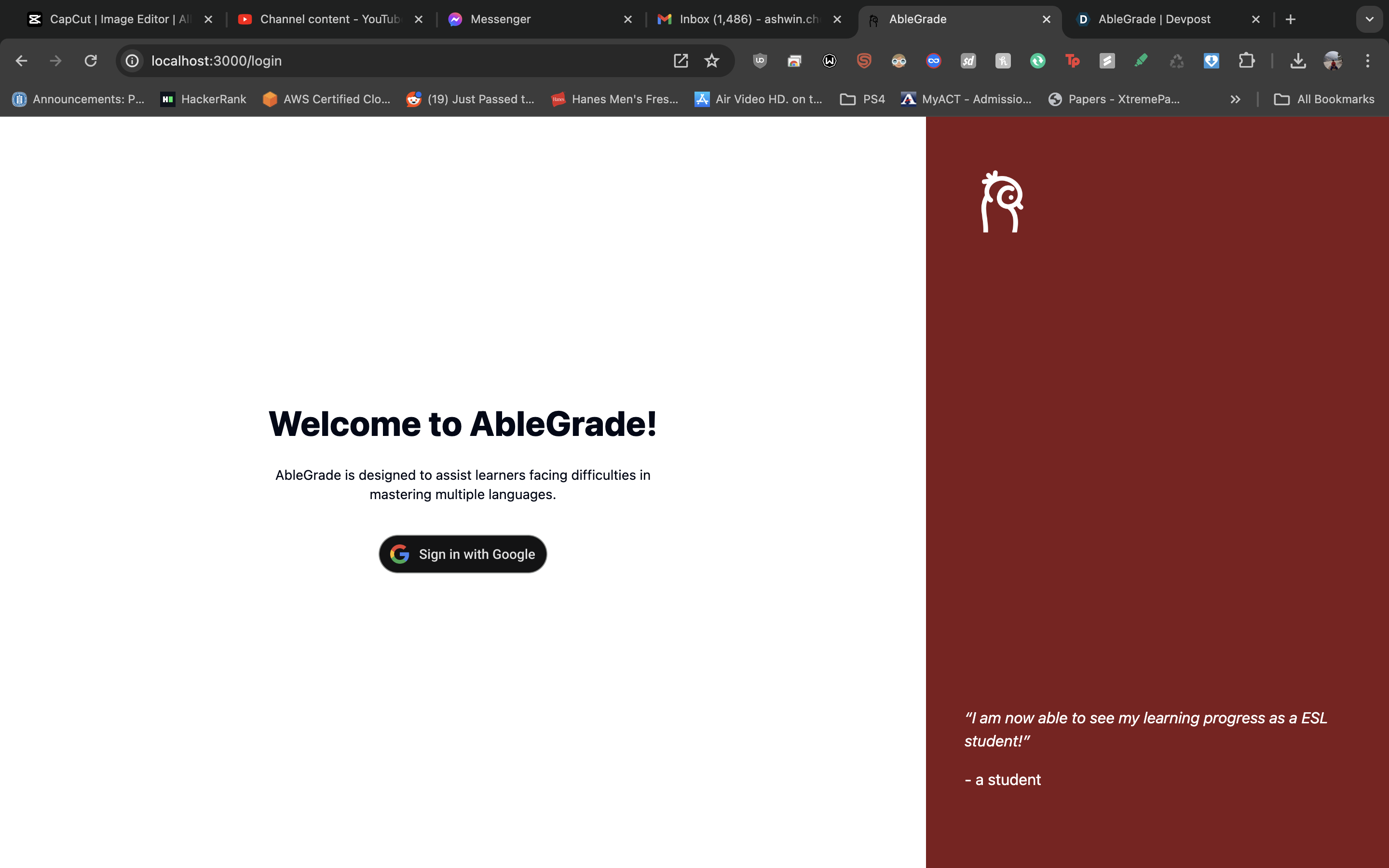
Task: Go back to previous page
Action: 22,61
